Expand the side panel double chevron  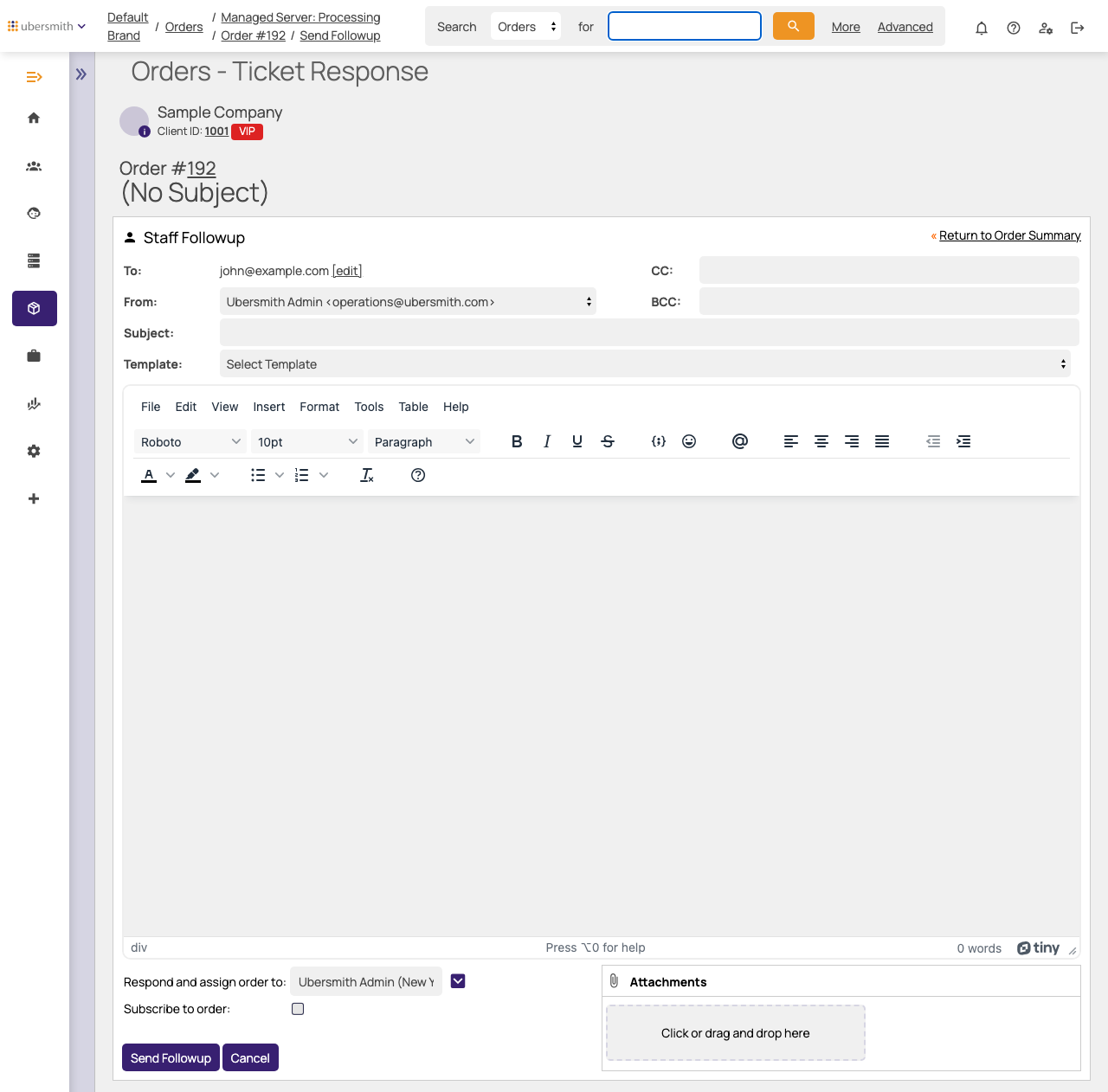coord(81,74)
